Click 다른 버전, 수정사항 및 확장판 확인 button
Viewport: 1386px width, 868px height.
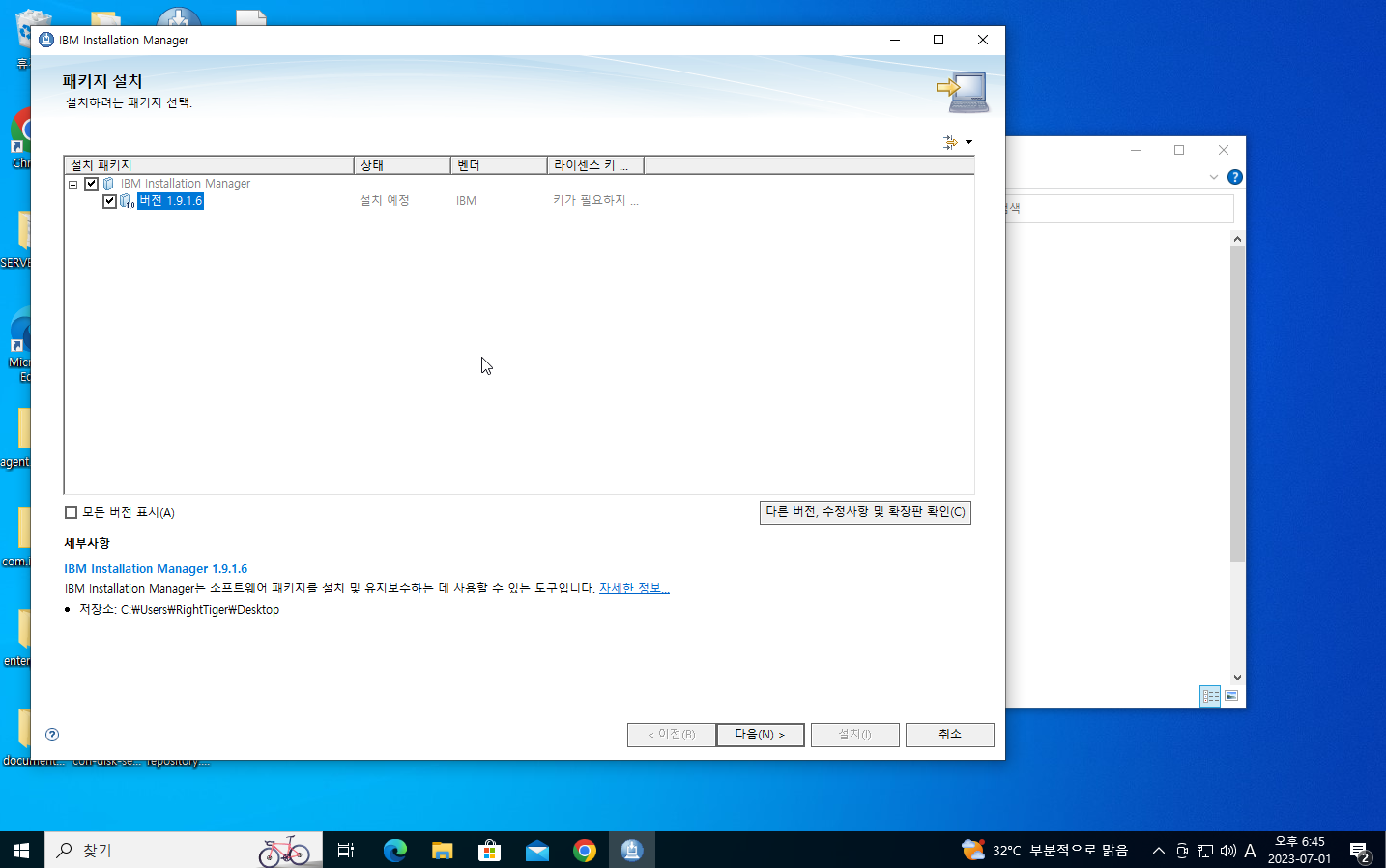[x=865, y=512]
